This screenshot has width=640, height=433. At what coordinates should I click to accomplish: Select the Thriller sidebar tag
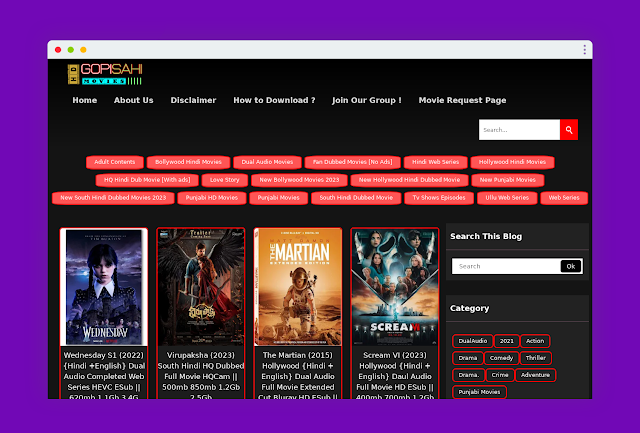pyautogui.click(x=536, y=358)
